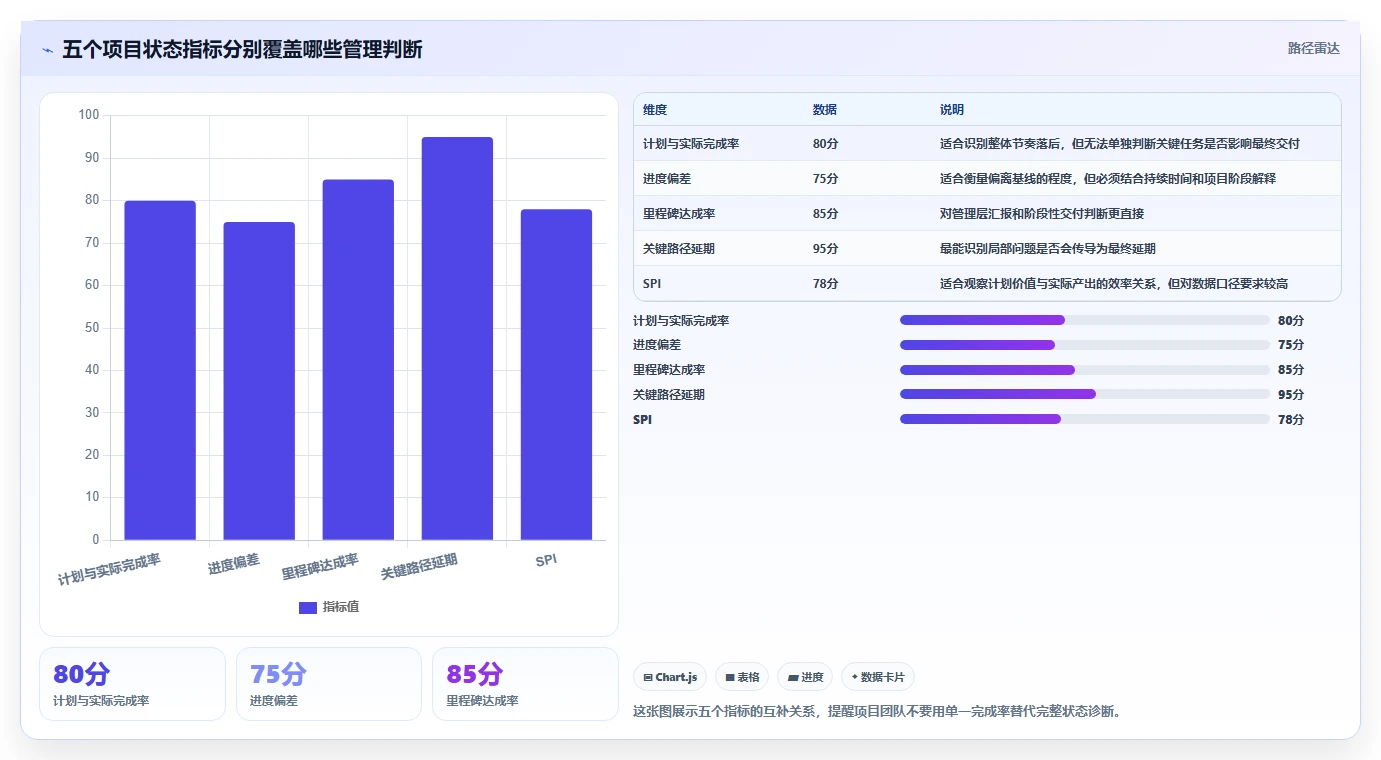Click description 最能识别局部问题是否会传导为最终延期

point(1048,249)
